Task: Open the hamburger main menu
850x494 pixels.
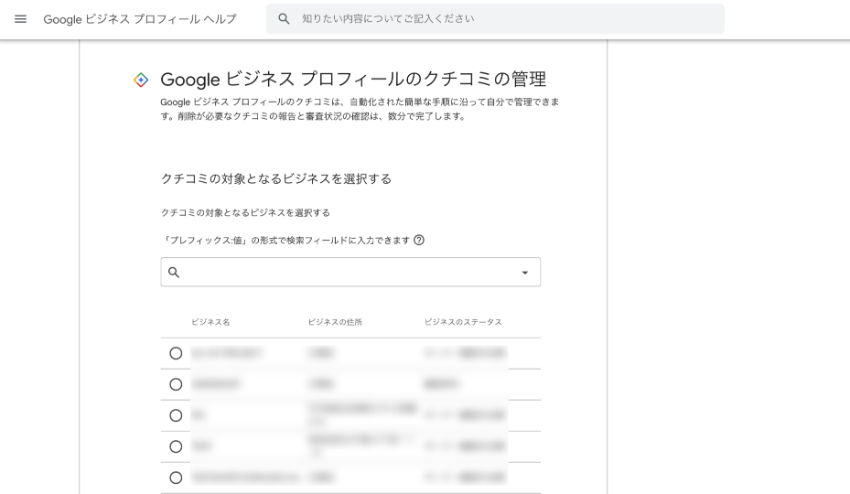Action: (x=21, y=19)
